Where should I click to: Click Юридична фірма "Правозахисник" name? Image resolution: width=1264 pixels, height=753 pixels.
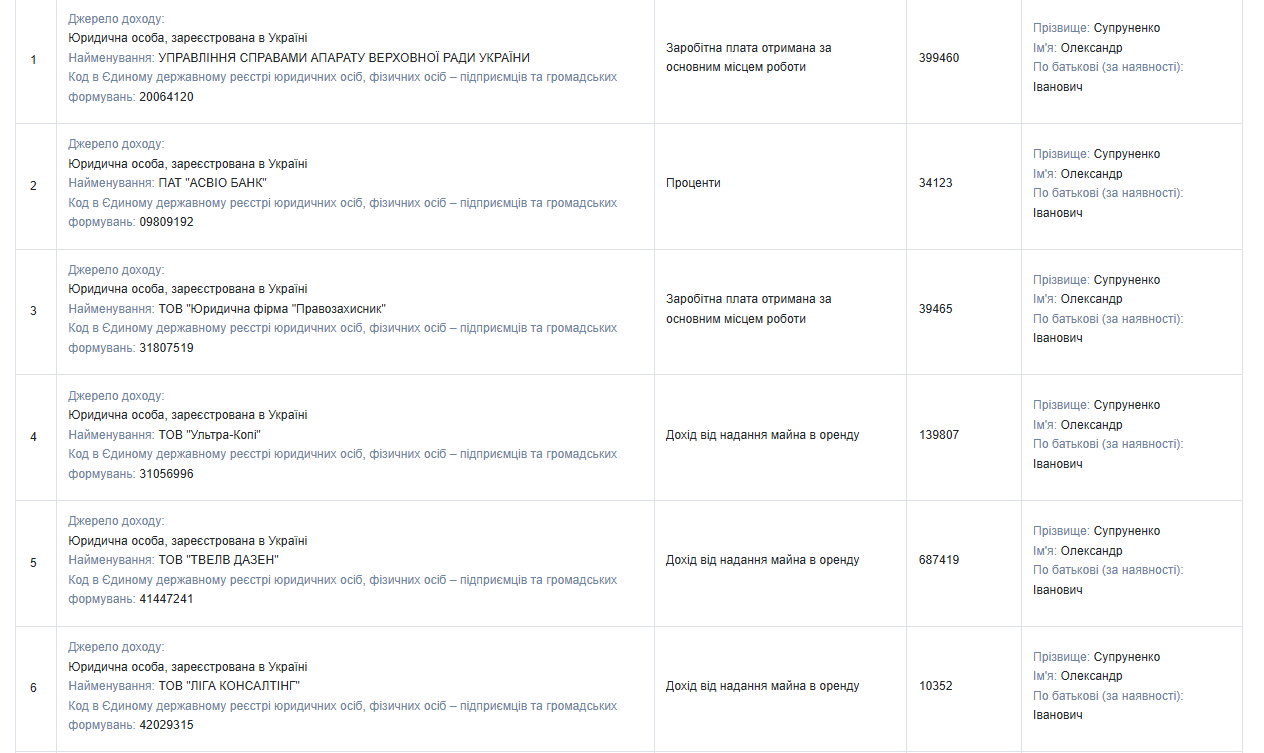(x=272, y=309)
